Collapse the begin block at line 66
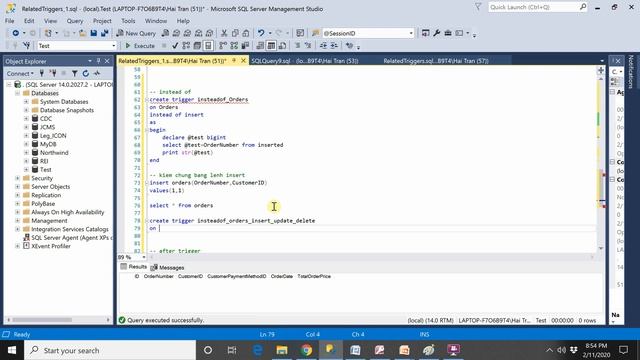Viewport: 640px width, 360px height. 147,130
